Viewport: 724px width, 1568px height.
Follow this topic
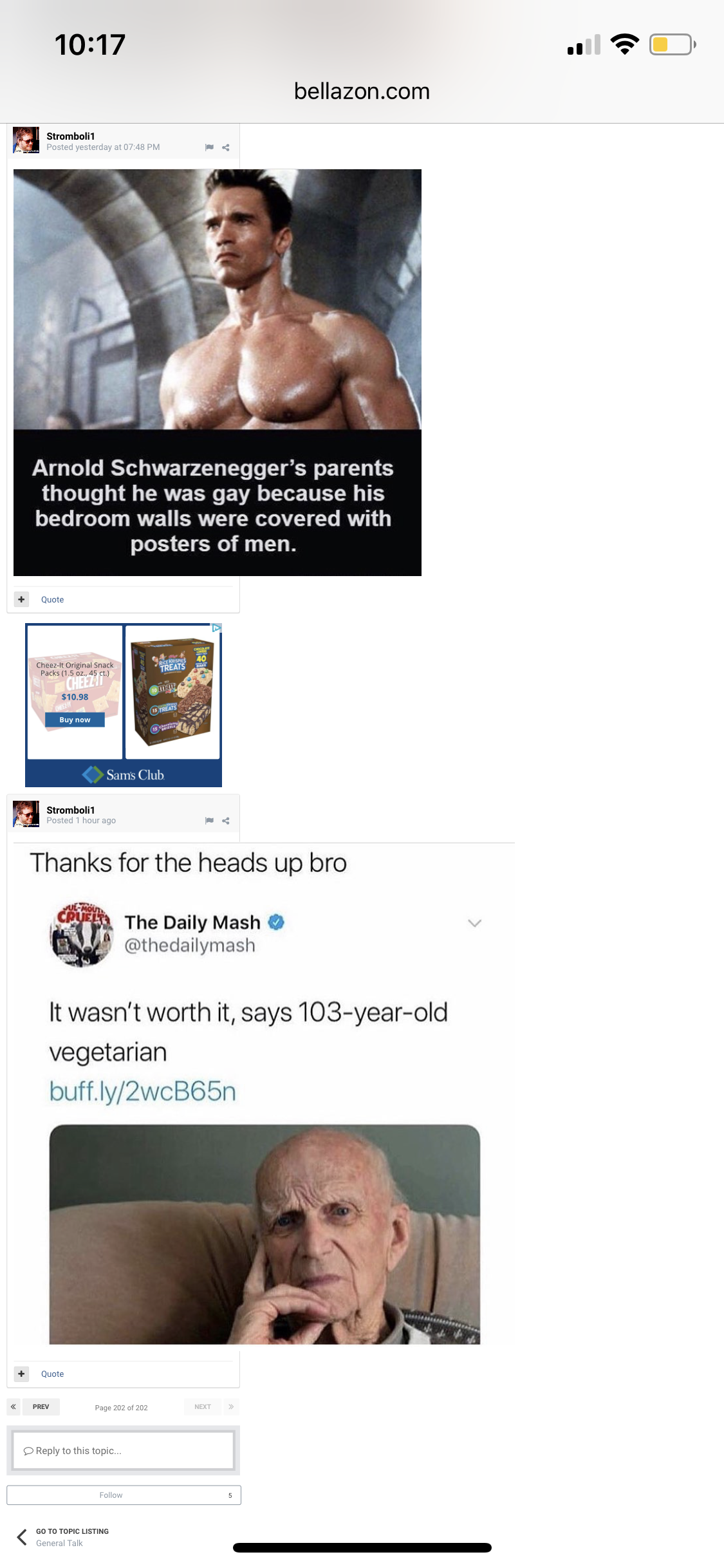tap(124, 1495)
